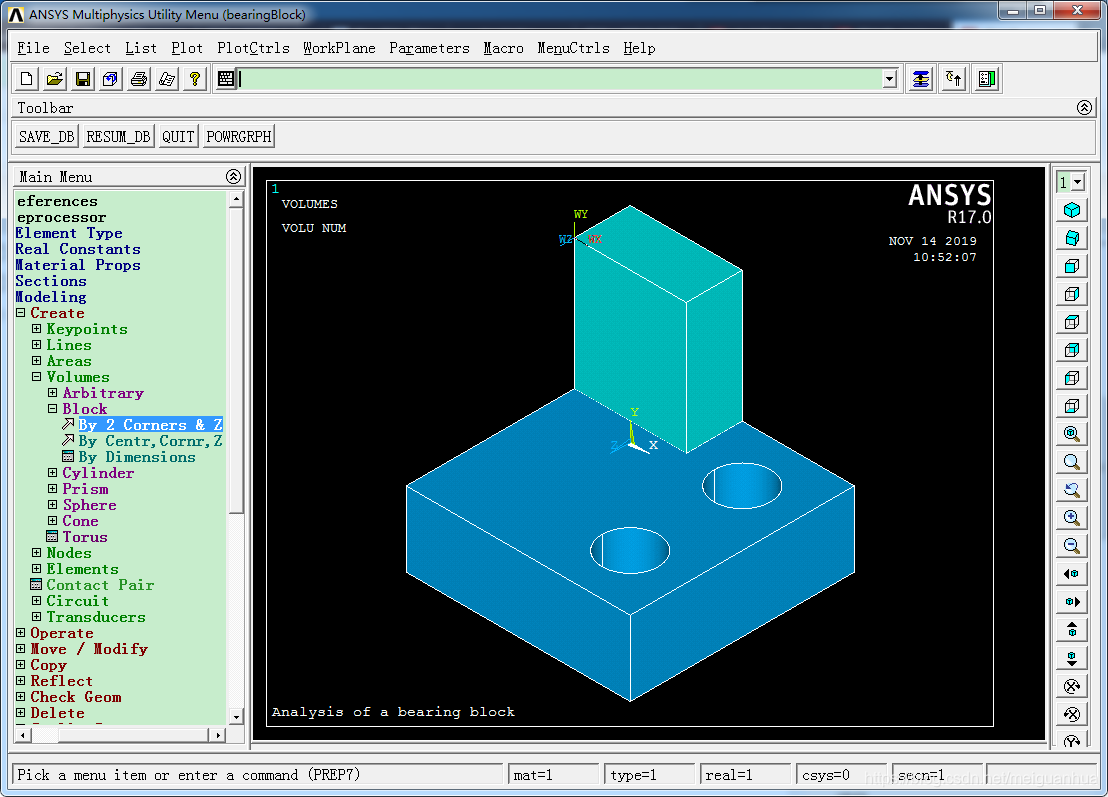Open the Contact Manager icon
1108x797 pixels.
click(987, 79)
